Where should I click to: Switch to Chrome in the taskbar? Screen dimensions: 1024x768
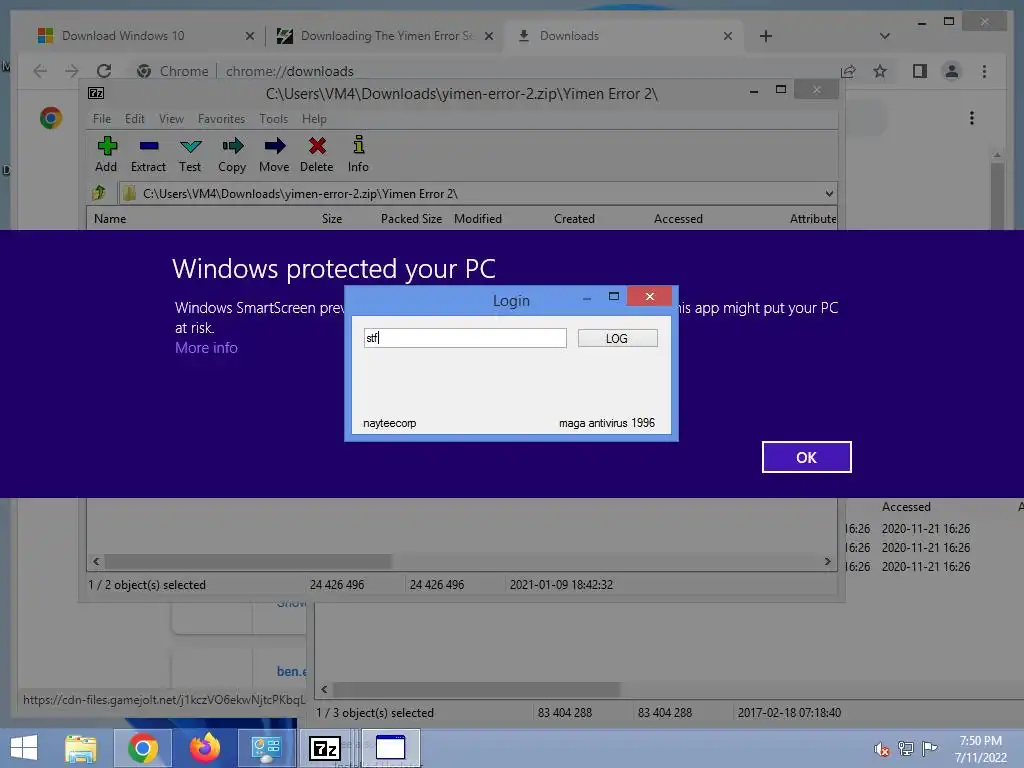(143, 748)
